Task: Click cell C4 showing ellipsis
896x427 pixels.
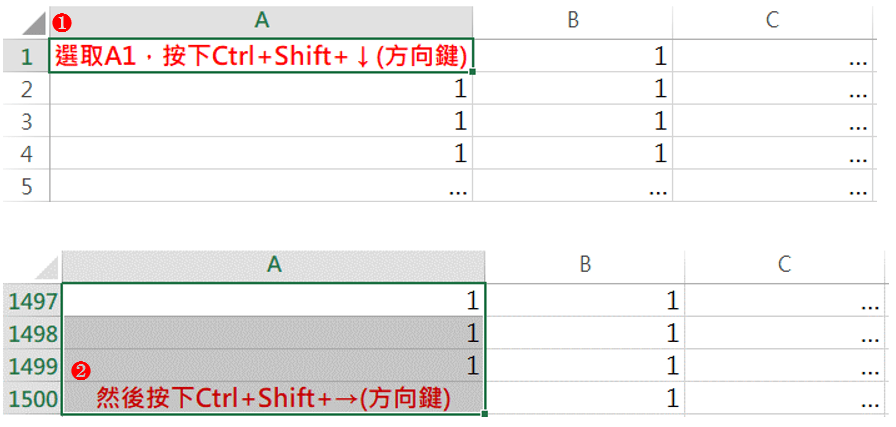Action: (x=773, y=154)
